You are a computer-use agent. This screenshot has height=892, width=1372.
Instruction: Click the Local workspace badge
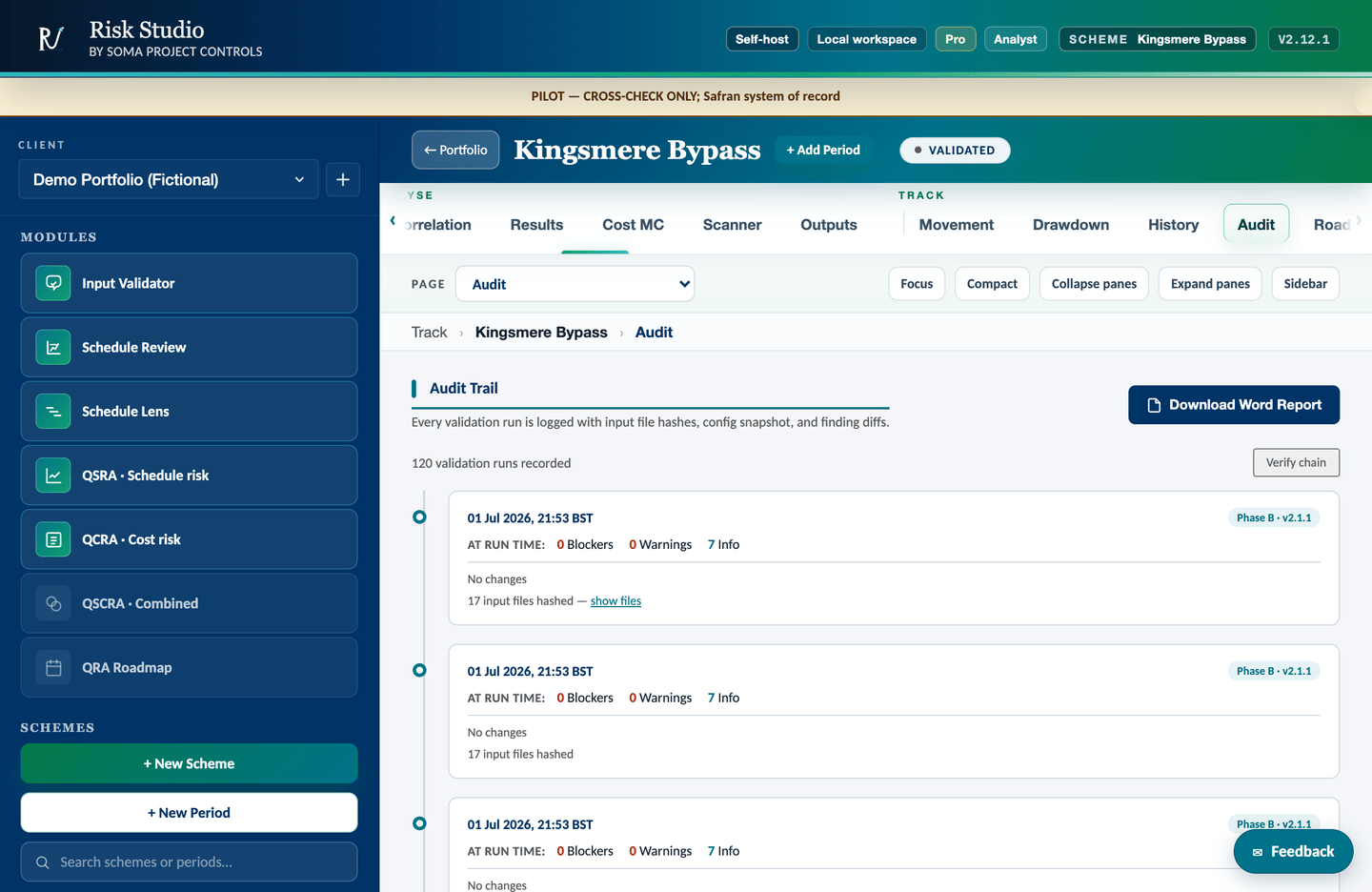tap(867, 39)
